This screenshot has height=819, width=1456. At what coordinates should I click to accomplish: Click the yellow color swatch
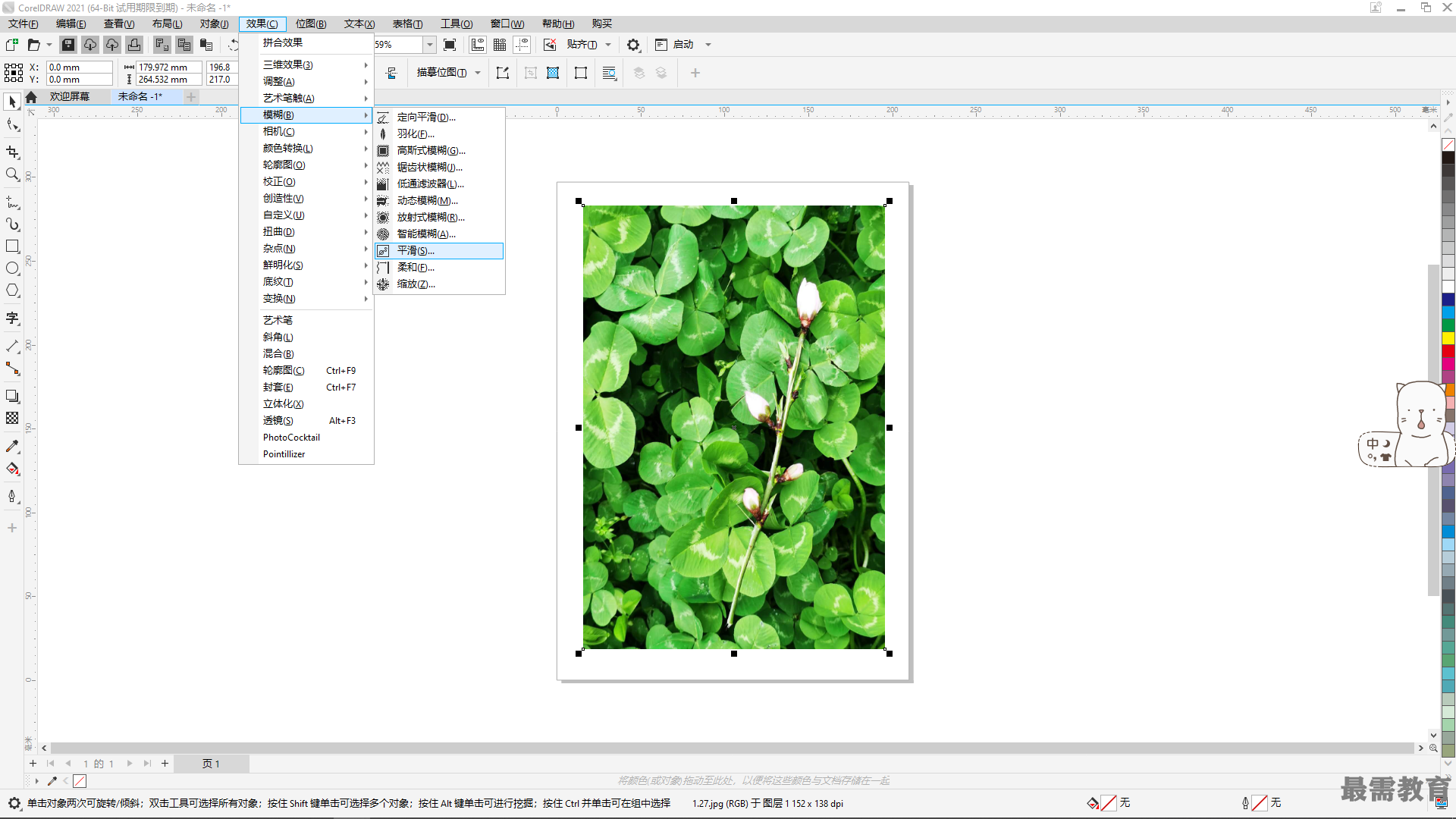[1448, 337]
